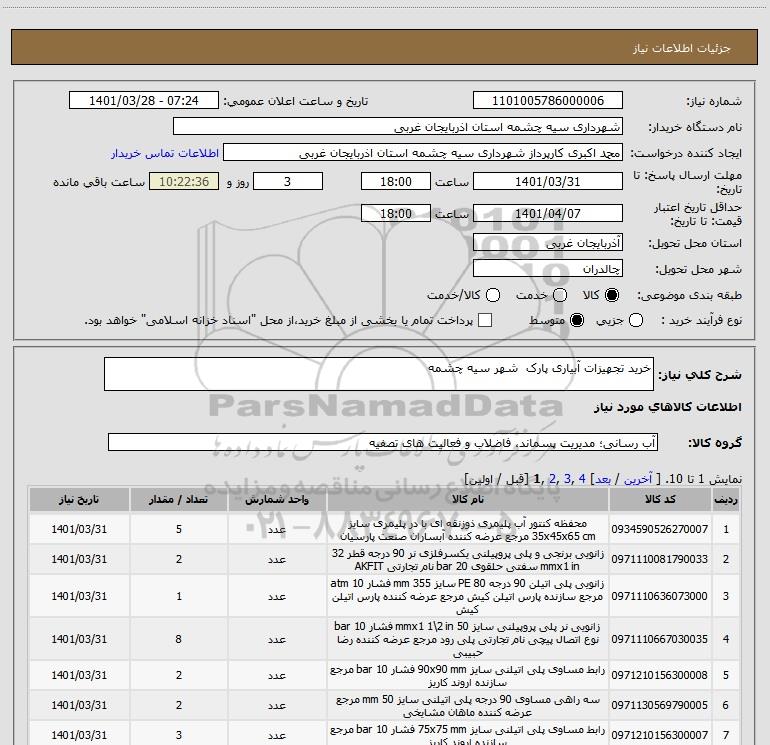
Task: Open the next page link بعد
Action: click(603, 479)
